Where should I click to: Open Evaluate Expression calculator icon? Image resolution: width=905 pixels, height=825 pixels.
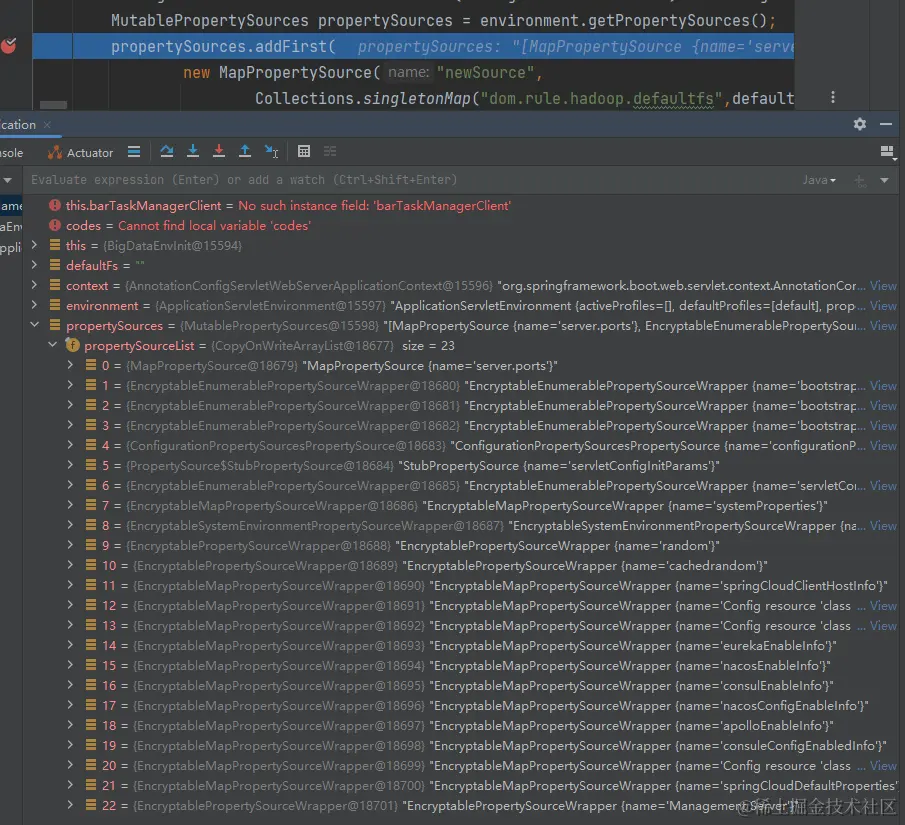pos(304,152)
